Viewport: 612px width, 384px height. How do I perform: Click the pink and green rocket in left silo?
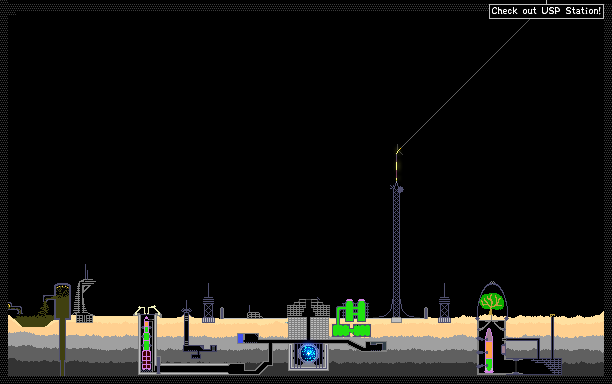click(x=146, y=343)
